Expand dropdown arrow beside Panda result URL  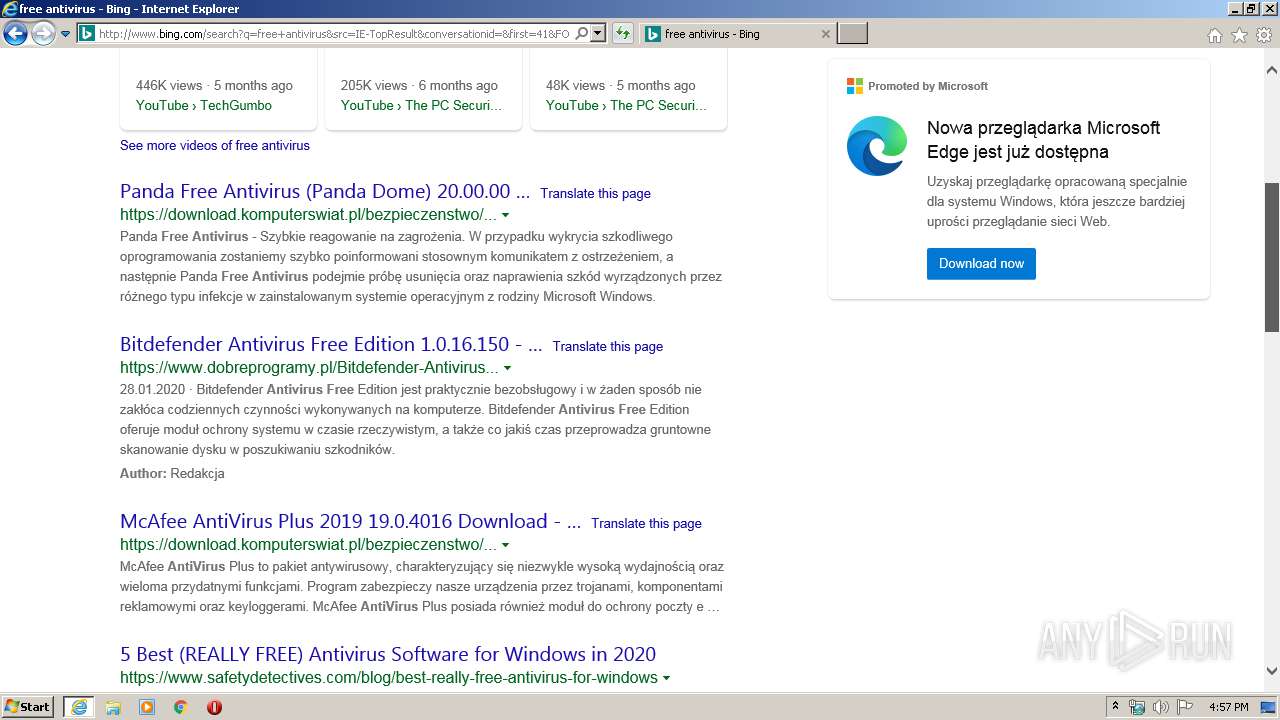click(x=505, y=215)
